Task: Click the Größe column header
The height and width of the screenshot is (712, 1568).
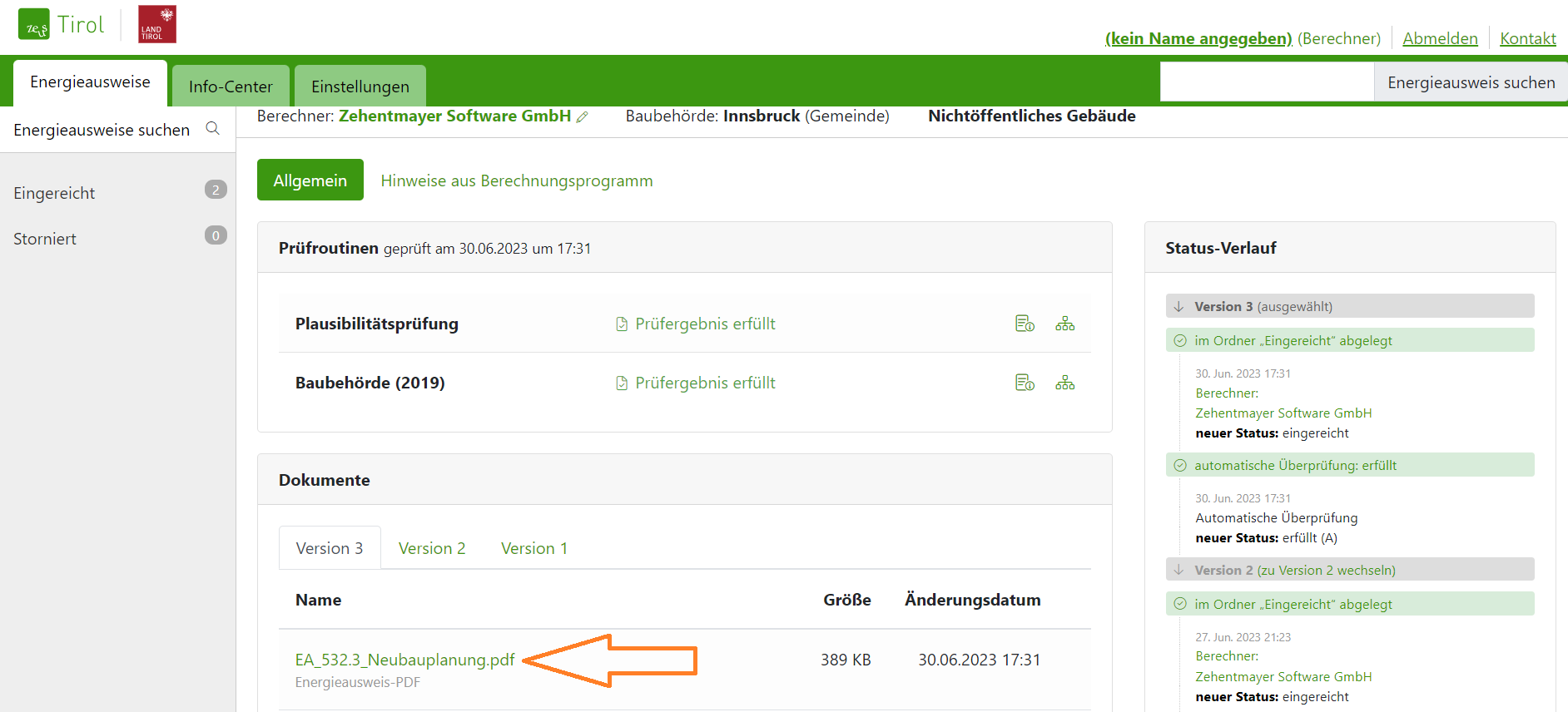Action: (x=847, y=600)
